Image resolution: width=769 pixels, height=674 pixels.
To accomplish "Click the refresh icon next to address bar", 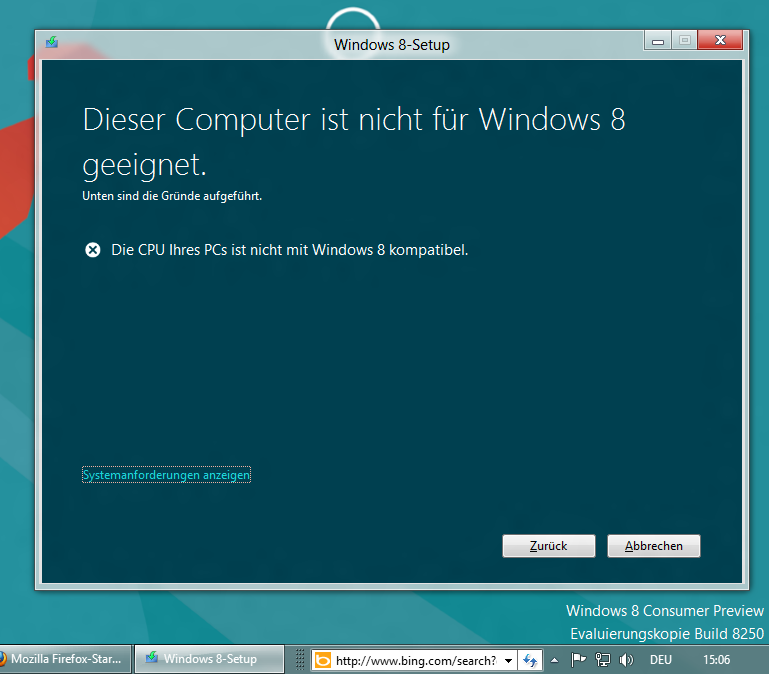I will coord(530,661).
